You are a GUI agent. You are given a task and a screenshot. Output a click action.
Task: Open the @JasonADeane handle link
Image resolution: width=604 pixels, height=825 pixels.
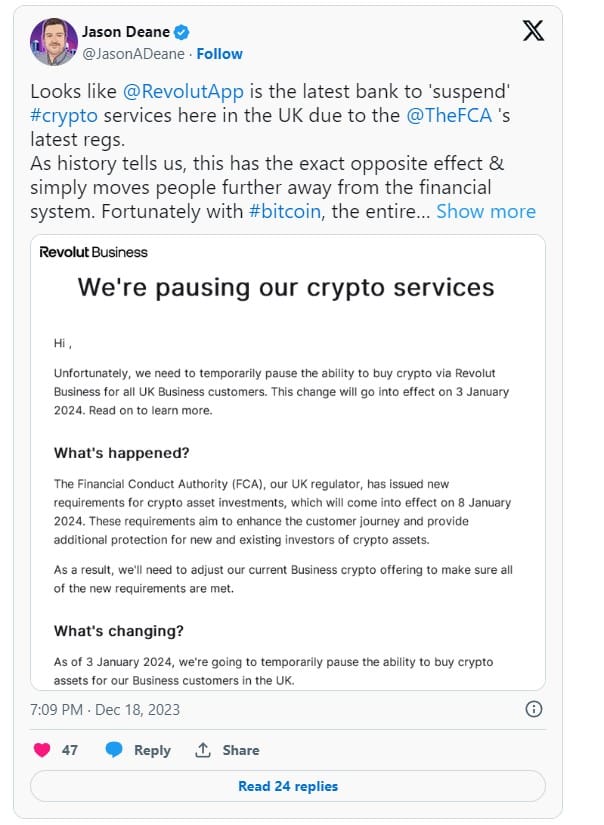coord(138,53)
